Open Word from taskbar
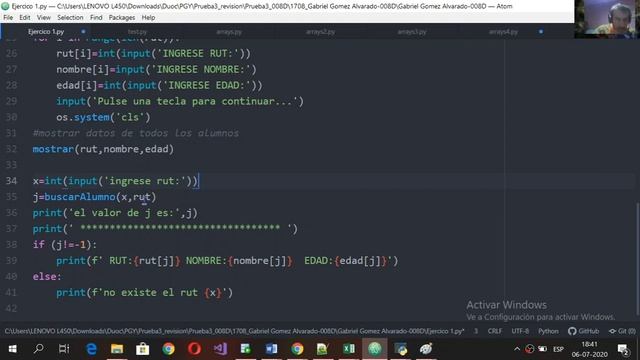Image resolution: width=640 pixels, height=360 pixels. tap(271, 349)
